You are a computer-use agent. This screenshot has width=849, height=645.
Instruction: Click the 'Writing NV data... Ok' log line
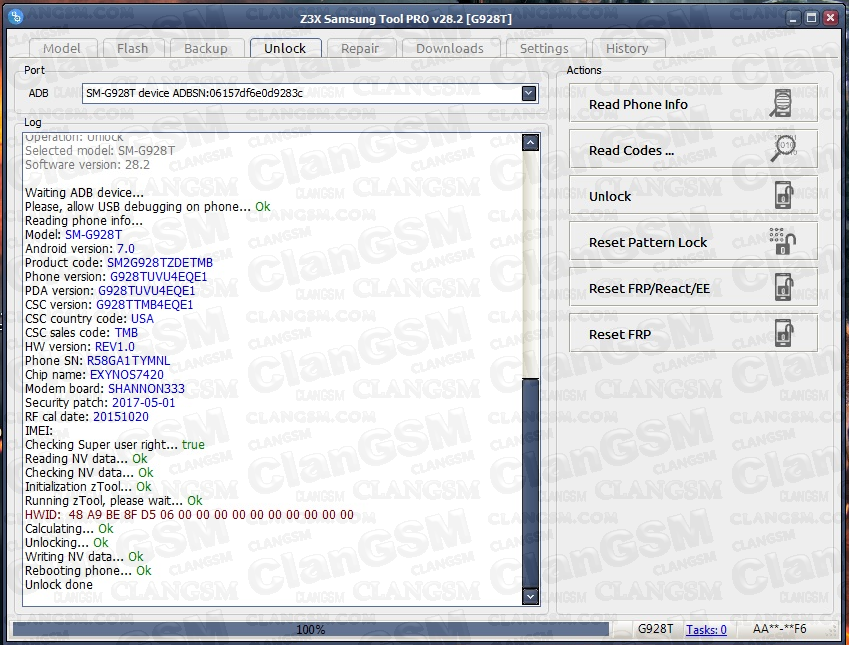point(84,557)
